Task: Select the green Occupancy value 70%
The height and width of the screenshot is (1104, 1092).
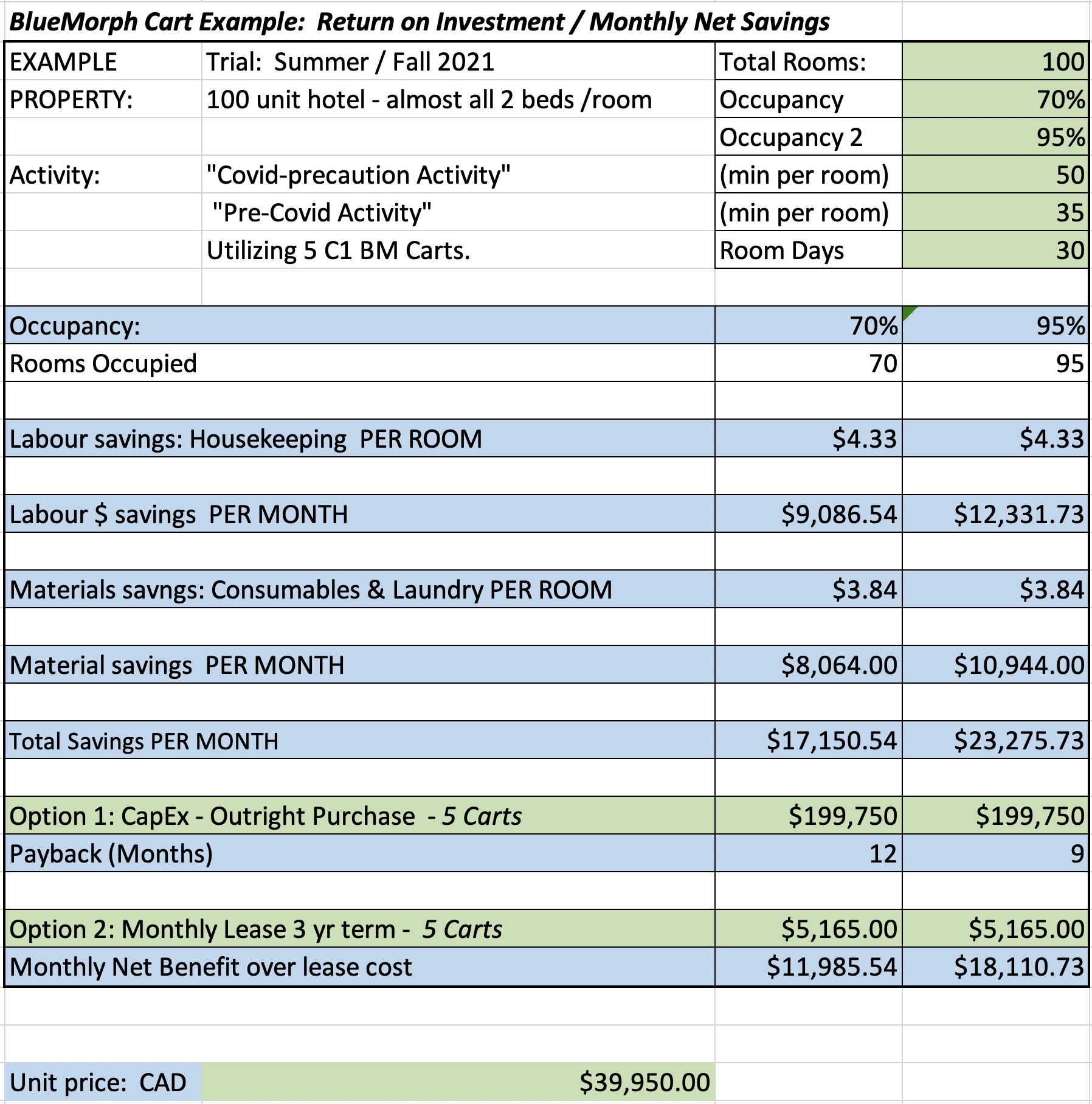Action: point(995,99)
